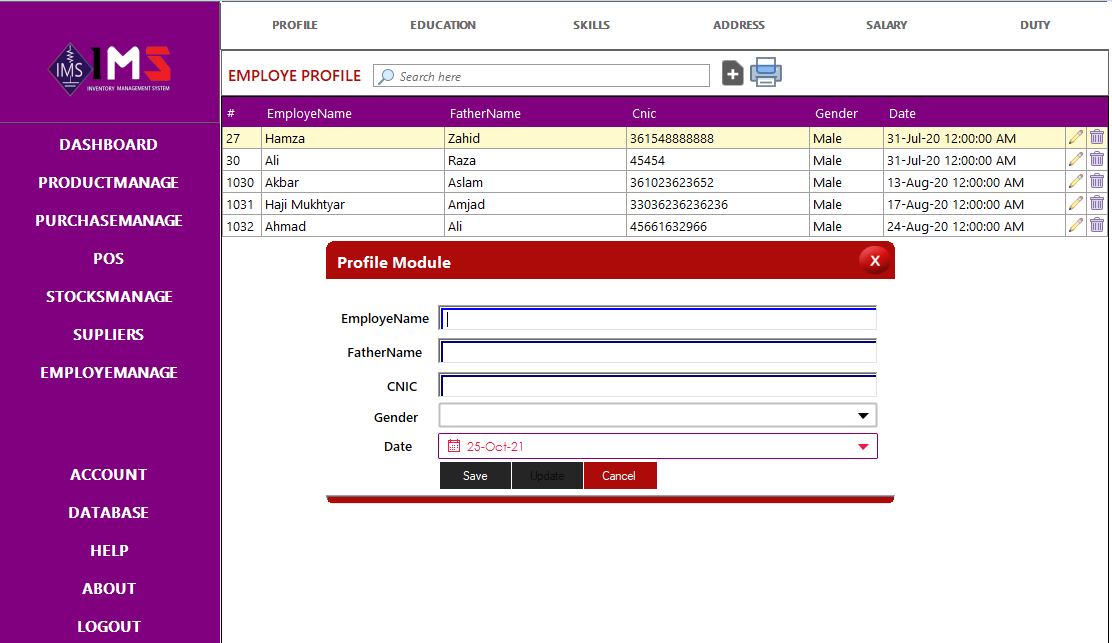Click the Date column header in the table
Screen dimensions: 1112x643
tap(902, 113)
